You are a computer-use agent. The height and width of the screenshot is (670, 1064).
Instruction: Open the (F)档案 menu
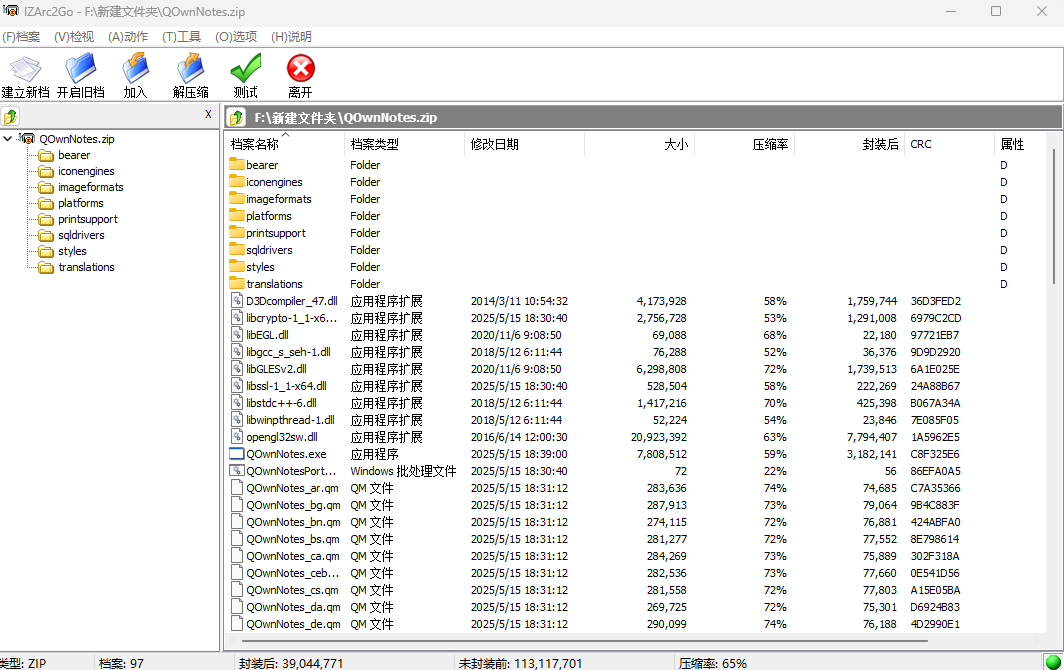[x=21, y=37]
